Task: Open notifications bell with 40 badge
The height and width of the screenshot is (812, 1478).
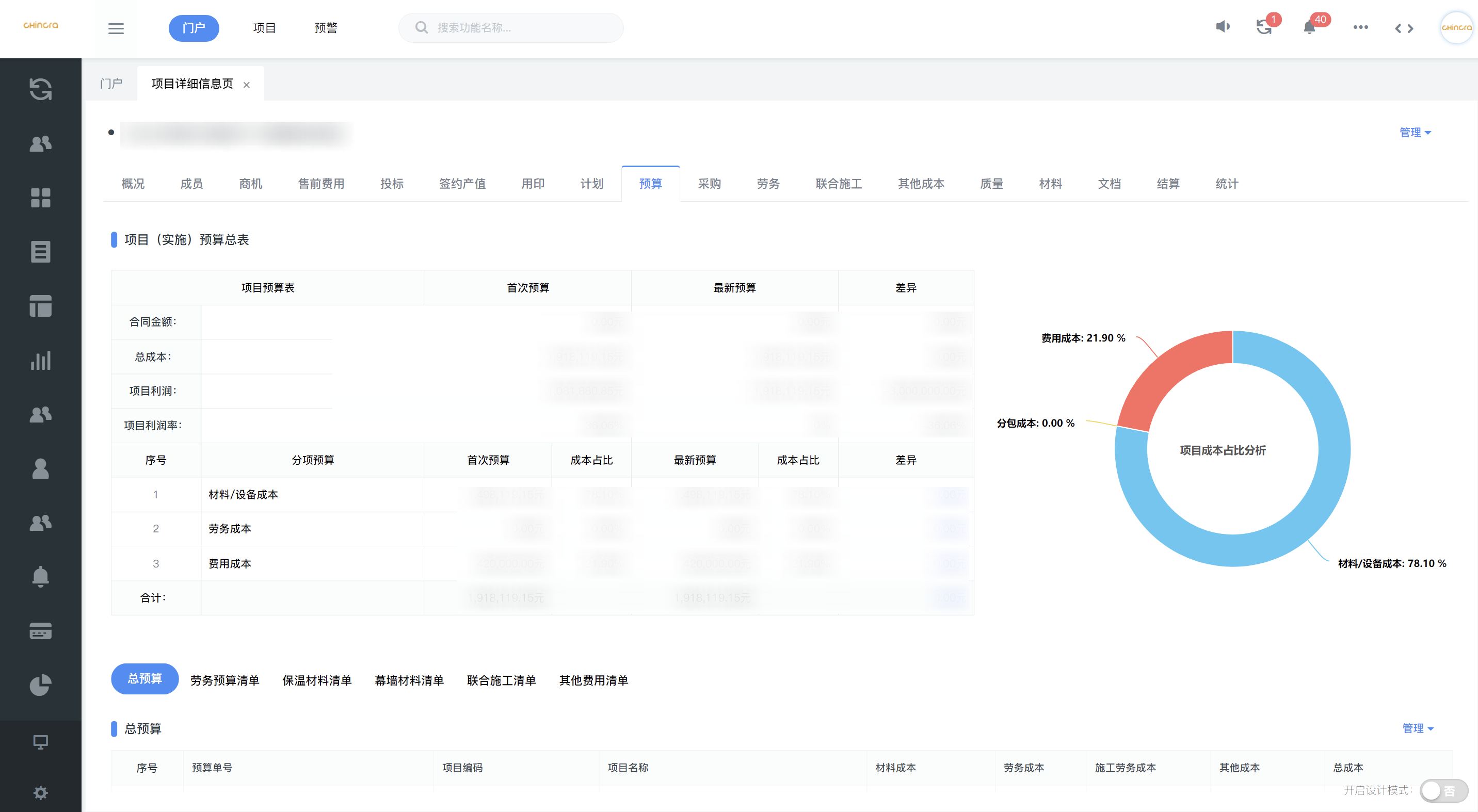Action: (x=1309, y=27)
